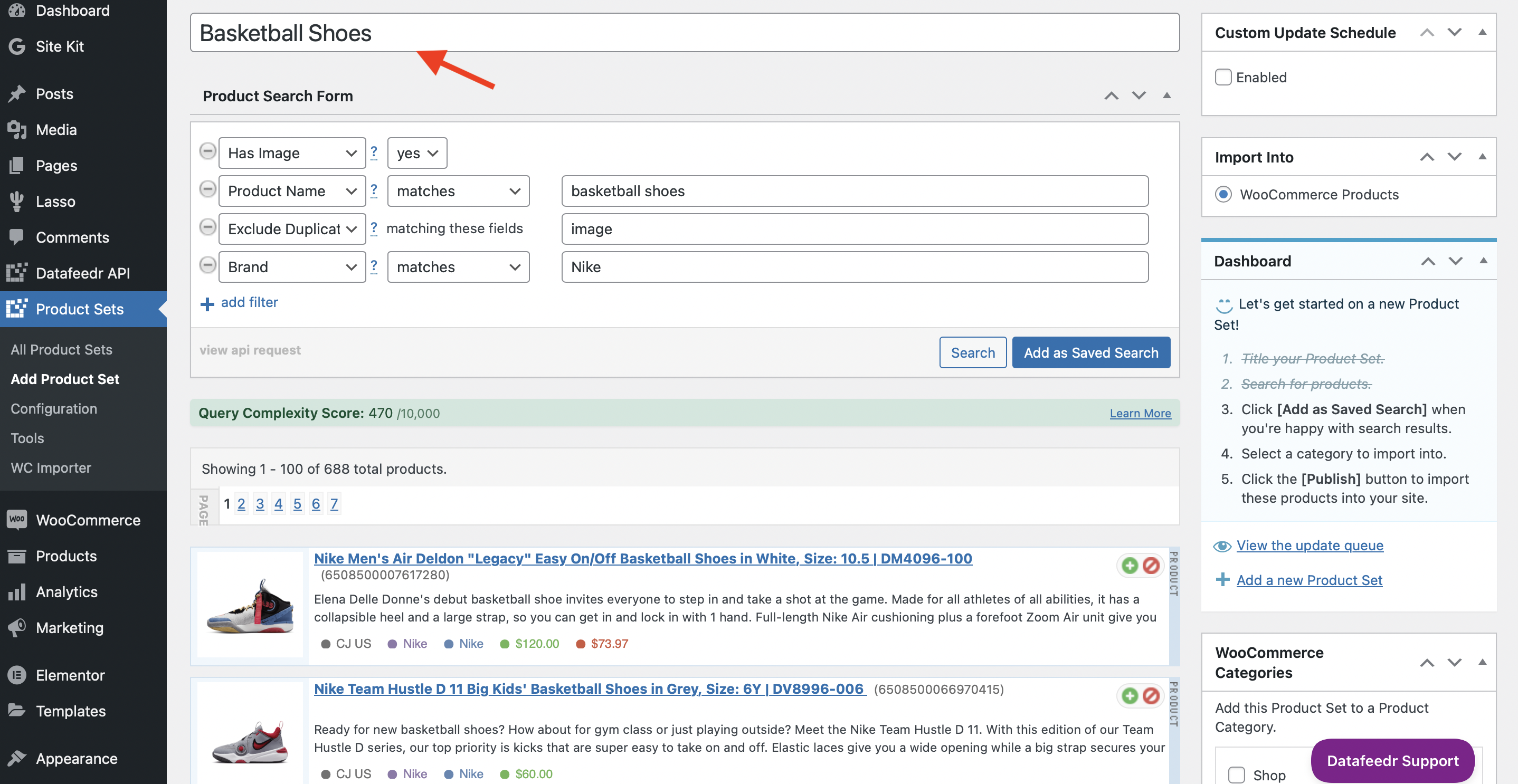Click Learn More about query complexity

(x=1140, y=413)
